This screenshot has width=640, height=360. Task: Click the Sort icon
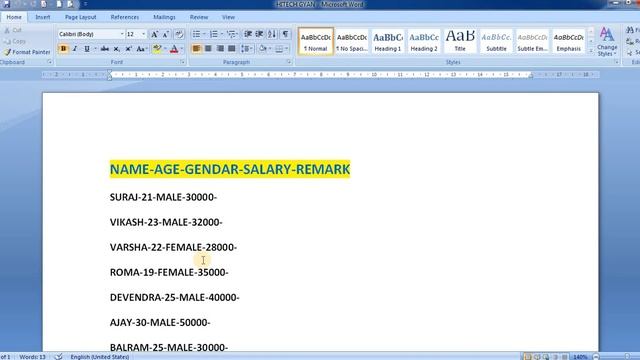(272, 34)
